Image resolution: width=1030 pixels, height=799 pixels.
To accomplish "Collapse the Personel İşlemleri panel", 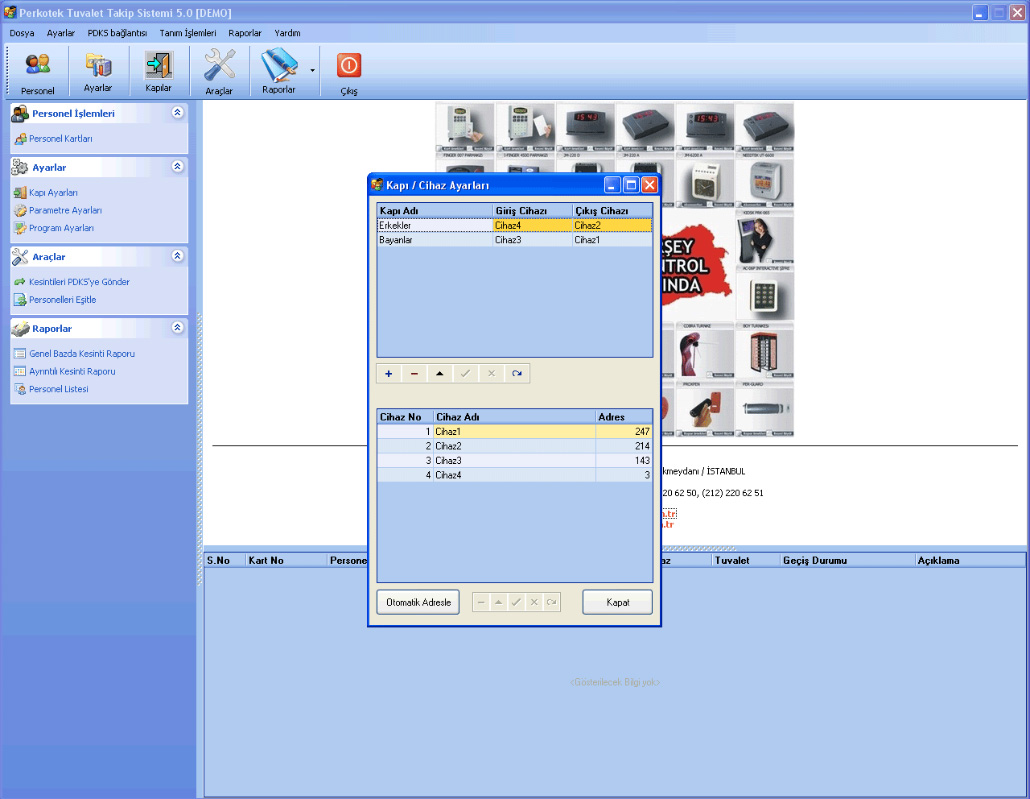I will [177, 113].
